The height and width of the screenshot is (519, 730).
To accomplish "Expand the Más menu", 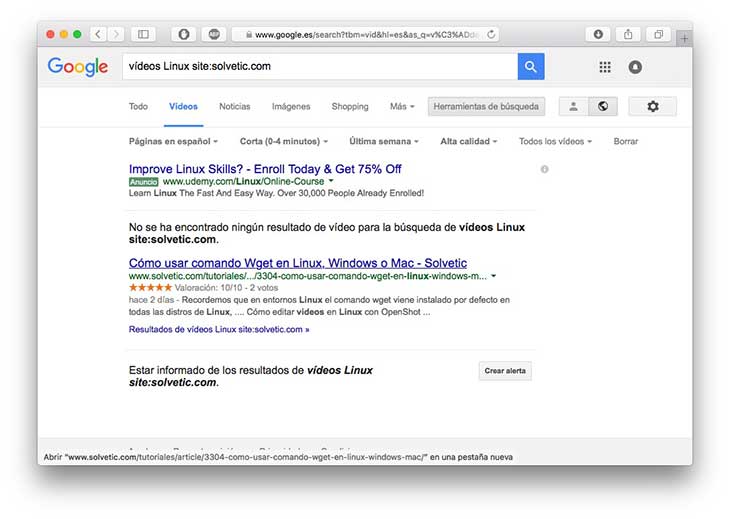I will pos(402,106).
